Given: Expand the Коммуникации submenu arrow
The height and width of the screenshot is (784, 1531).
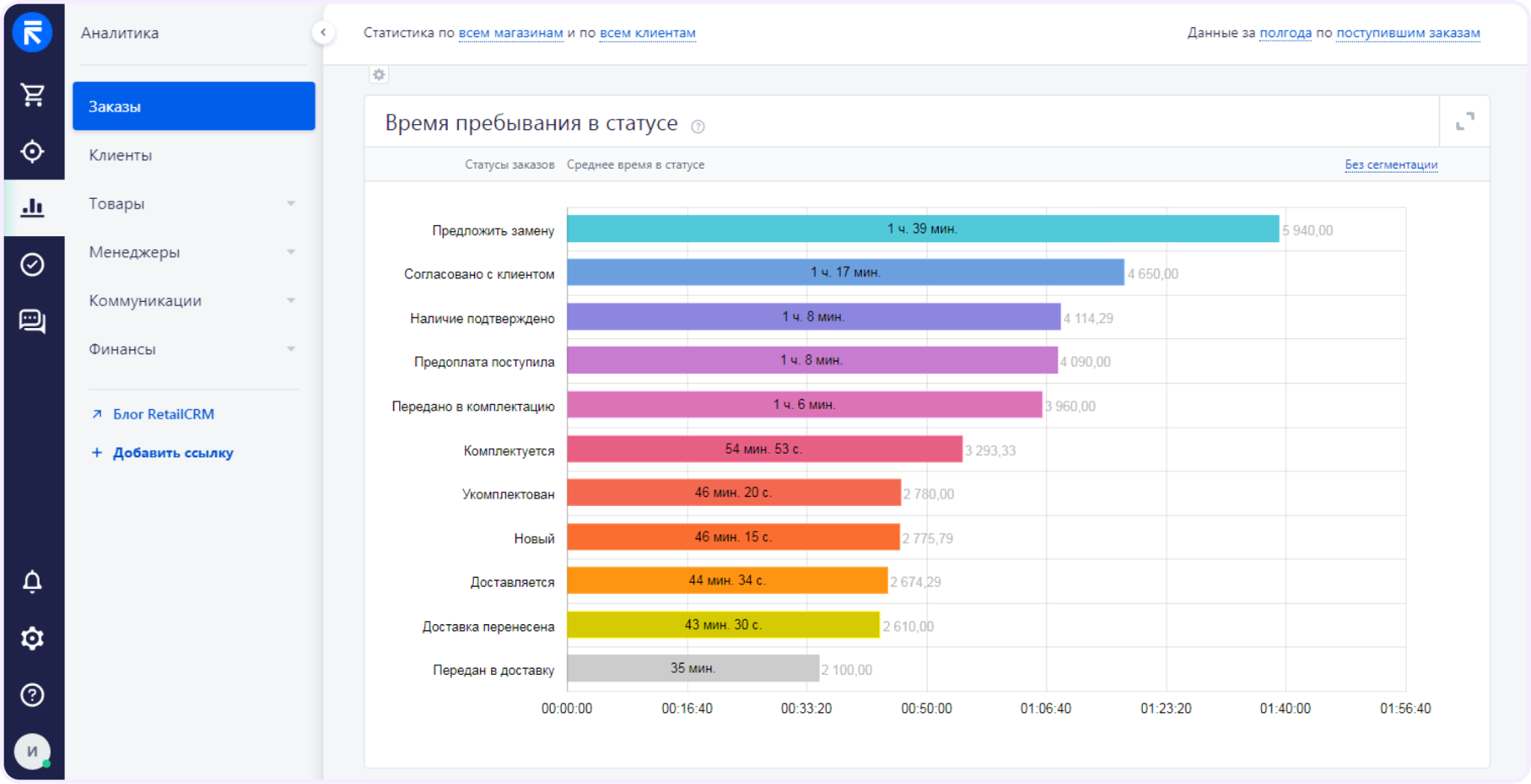Looking at the screenshot, I should click(x=291, y=300).
